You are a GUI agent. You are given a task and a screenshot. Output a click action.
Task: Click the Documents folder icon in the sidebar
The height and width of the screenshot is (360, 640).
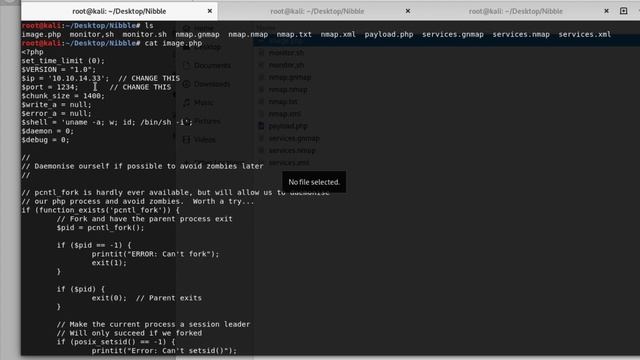click(x=187, y=65)
